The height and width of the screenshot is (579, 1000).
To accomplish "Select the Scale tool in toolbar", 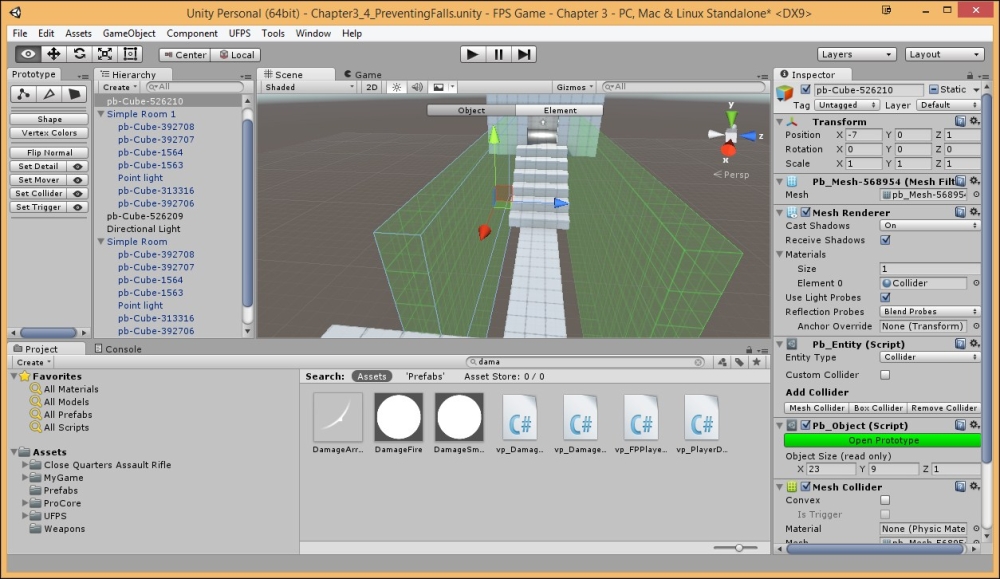I will [x=106, y=54].
